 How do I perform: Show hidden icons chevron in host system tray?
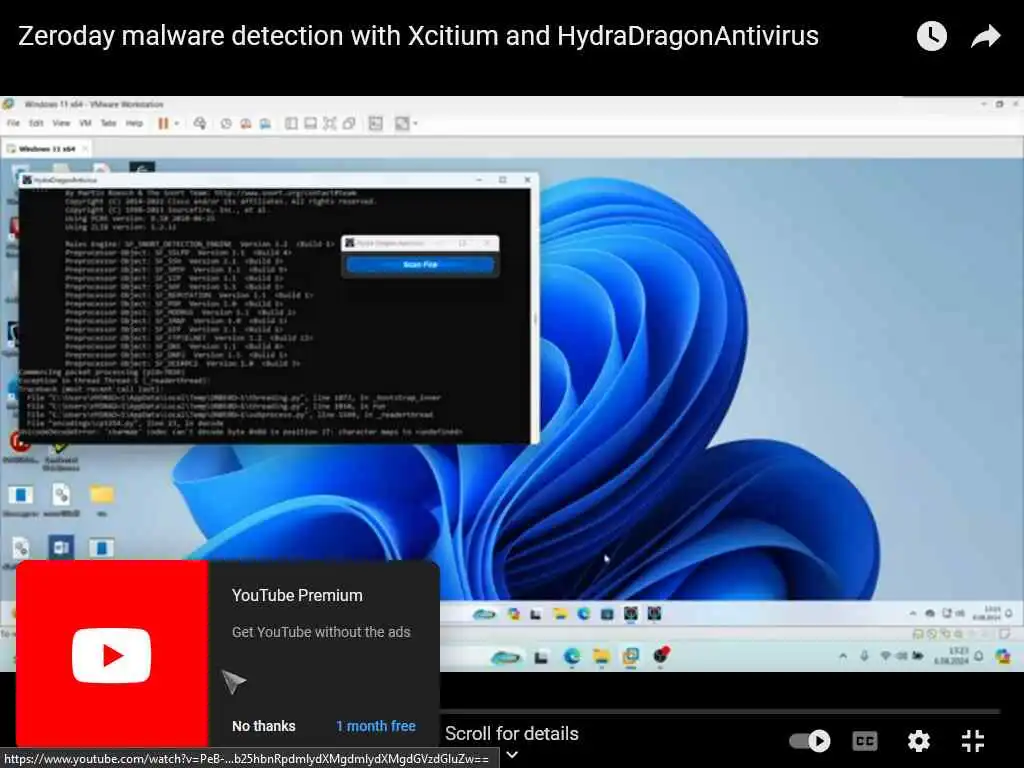coord(842,656)
